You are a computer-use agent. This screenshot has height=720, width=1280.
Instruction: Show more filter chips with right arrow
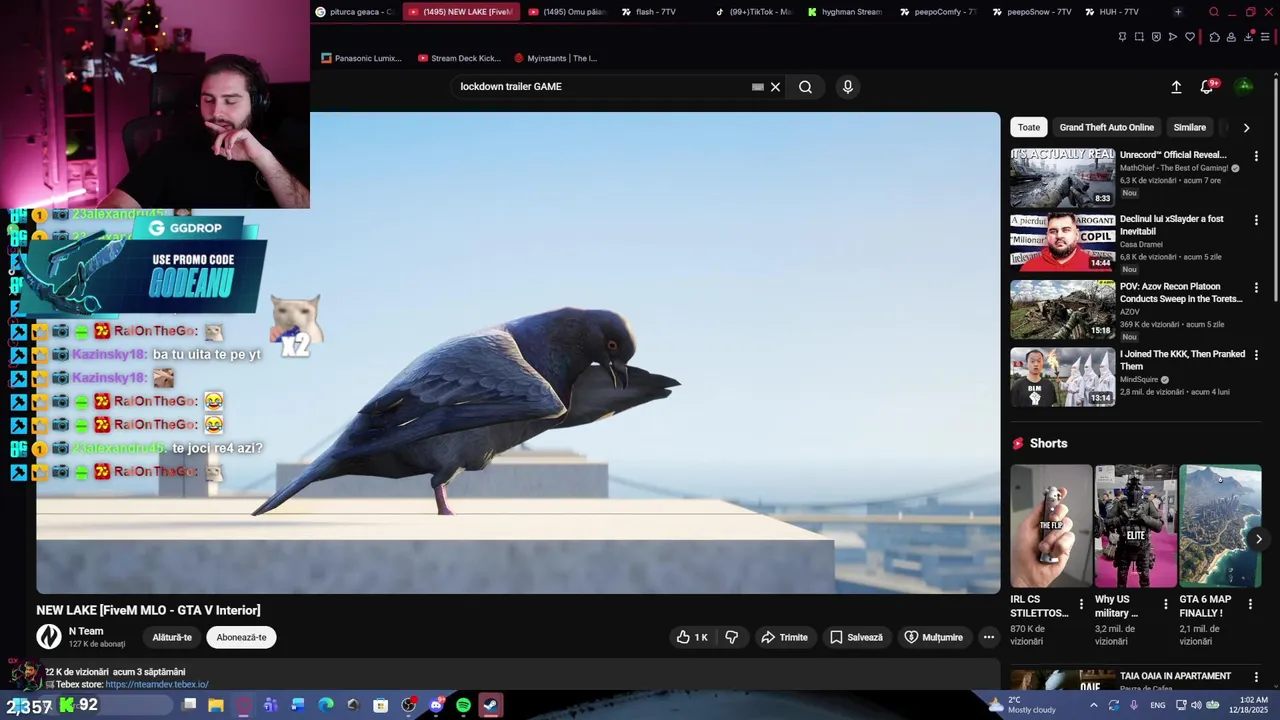[1246, 127]
